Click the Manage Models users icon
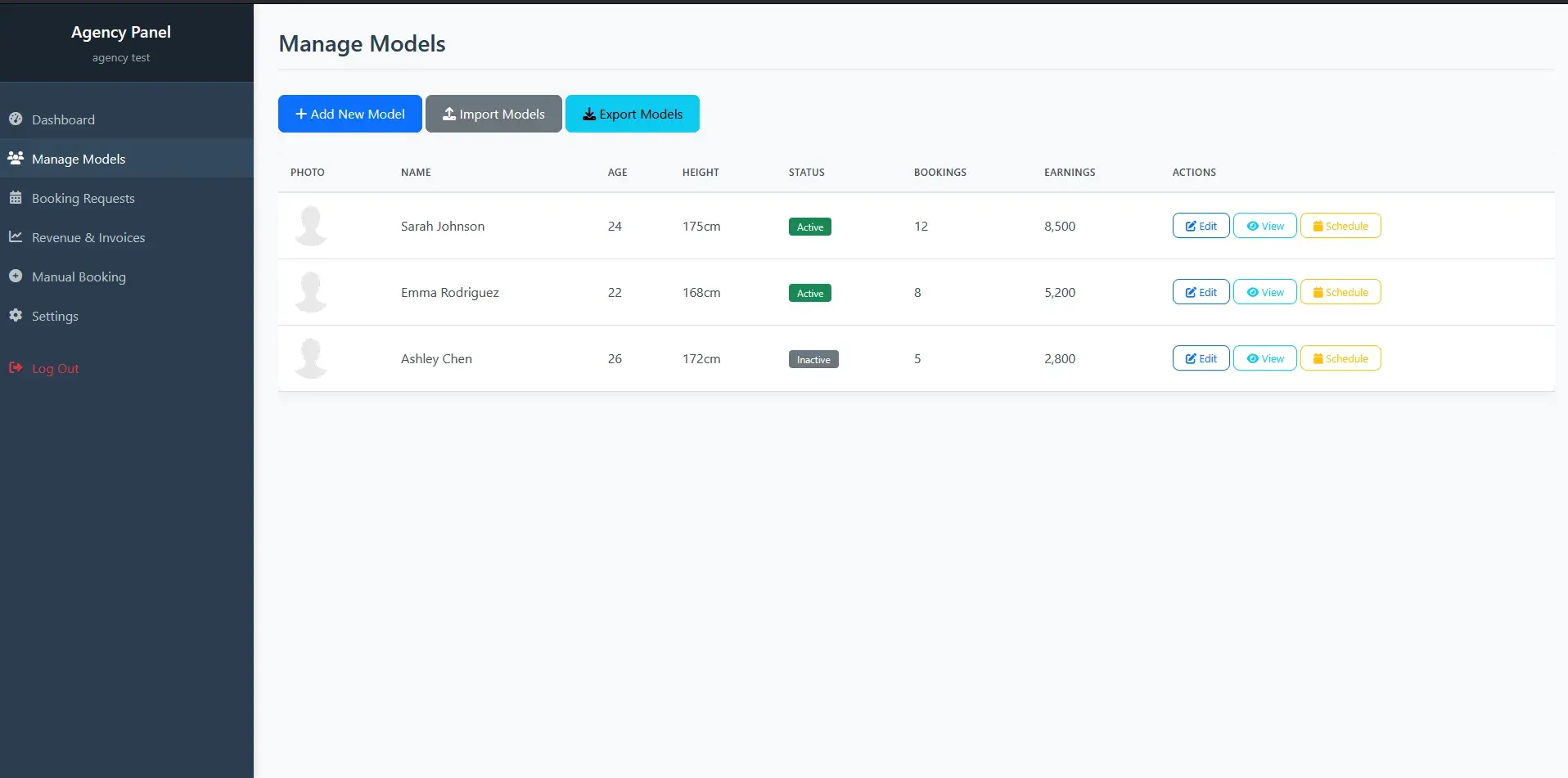The width and height of the screenshot is (1568, 778). pos(16,158)
